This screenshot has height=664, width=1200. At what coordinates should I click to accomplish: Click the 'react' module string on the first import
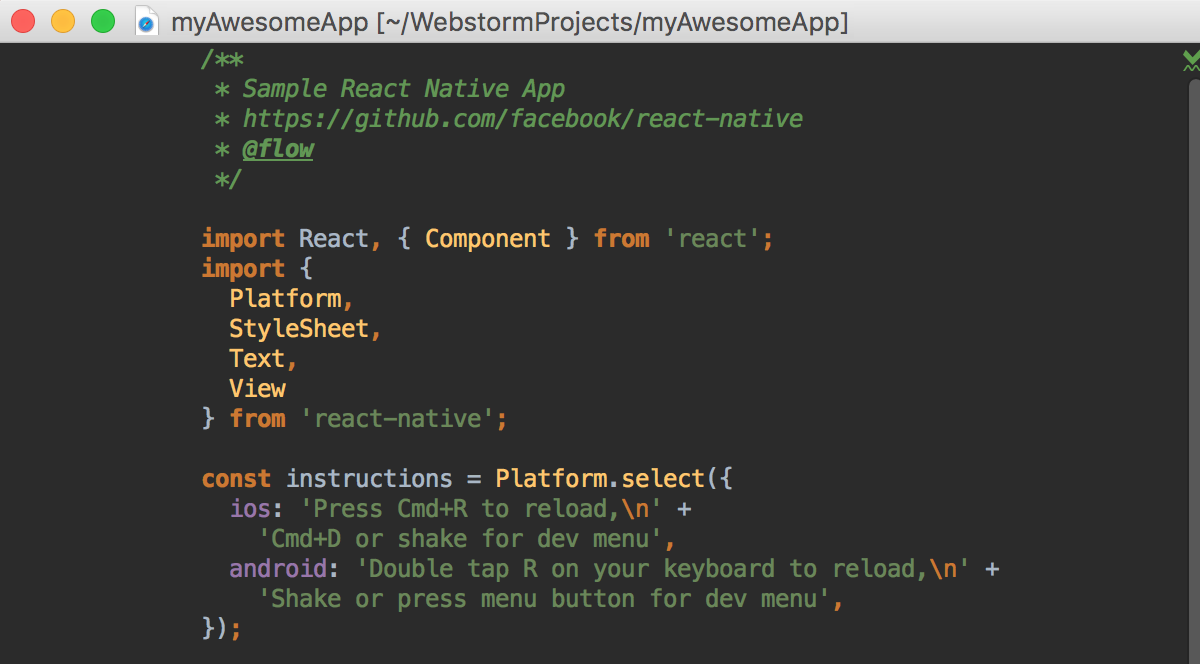[712, 239]
